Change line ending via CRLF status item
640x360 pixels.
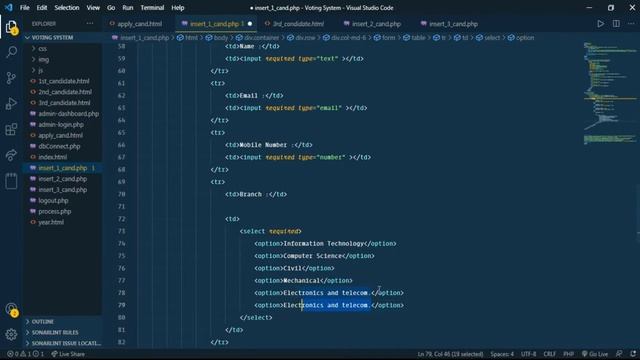point(549,354)
